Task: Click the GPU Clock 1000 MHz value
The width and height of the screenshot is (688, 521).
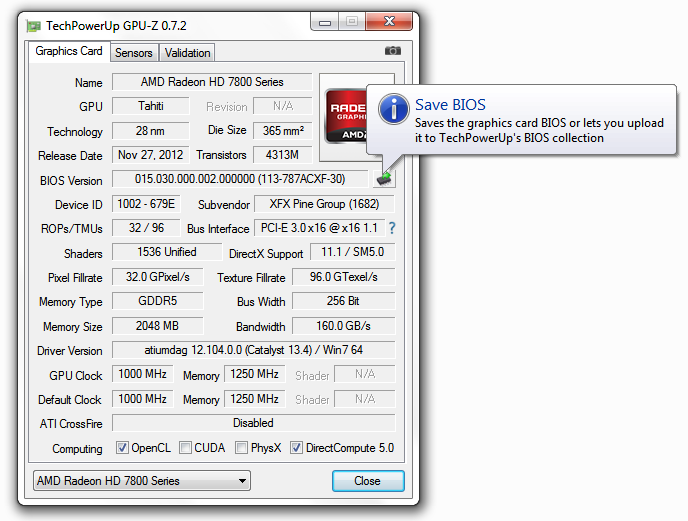Action: click(x=143, y=374)
